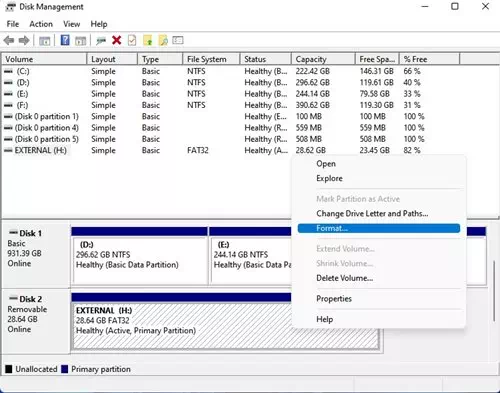This screenshot has width=500, height=393.
Task: Select the (D:) 296.62 GB NTFS partition block
Action: 140,256
